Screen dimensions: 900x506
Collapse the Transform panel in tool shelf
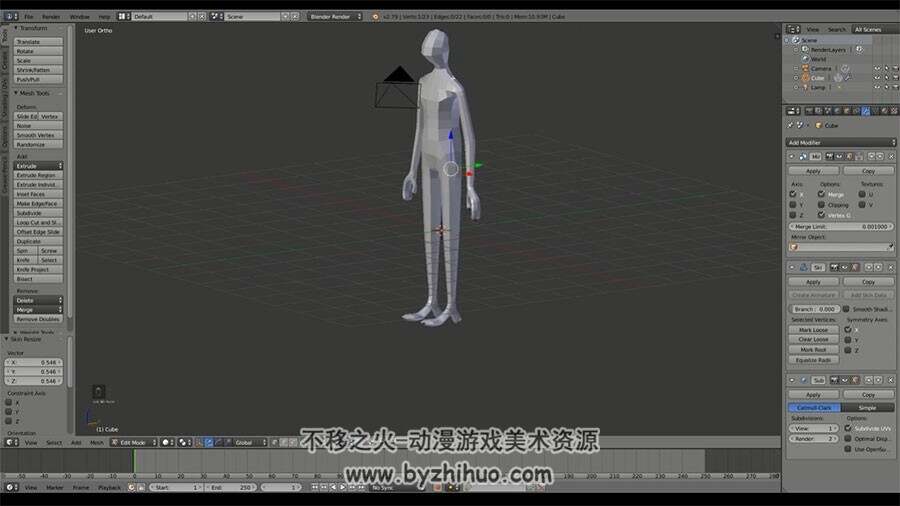pos(16,28)
